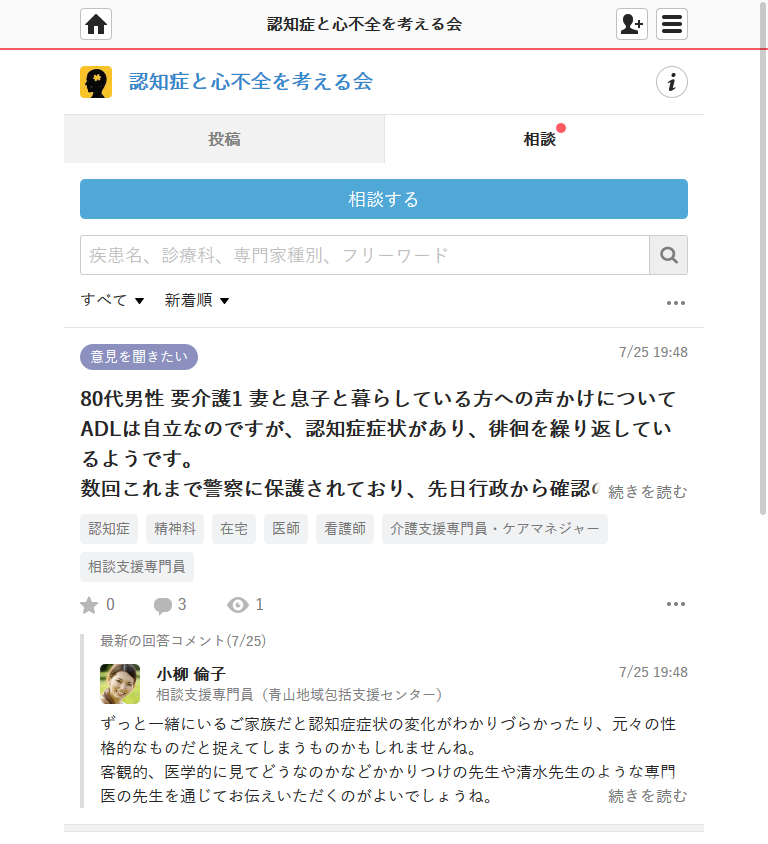Open the add member icon

tap(632, 24)
